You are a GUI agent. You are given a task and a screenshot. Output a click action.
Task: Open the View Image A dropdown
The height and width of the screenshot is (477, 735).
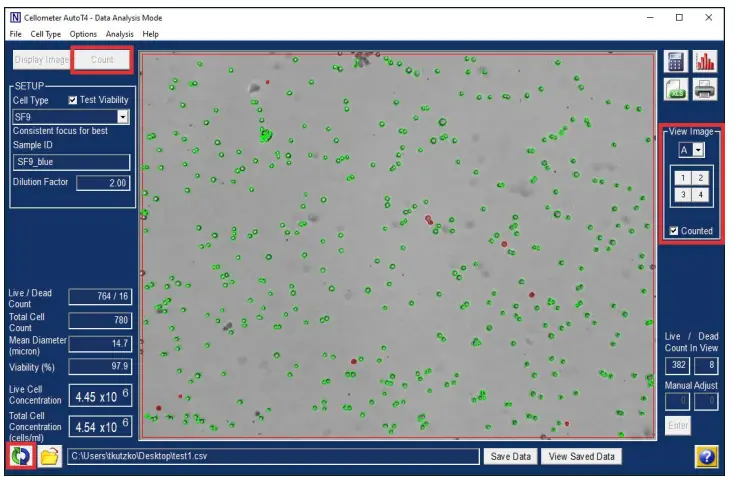coord(698,150)
